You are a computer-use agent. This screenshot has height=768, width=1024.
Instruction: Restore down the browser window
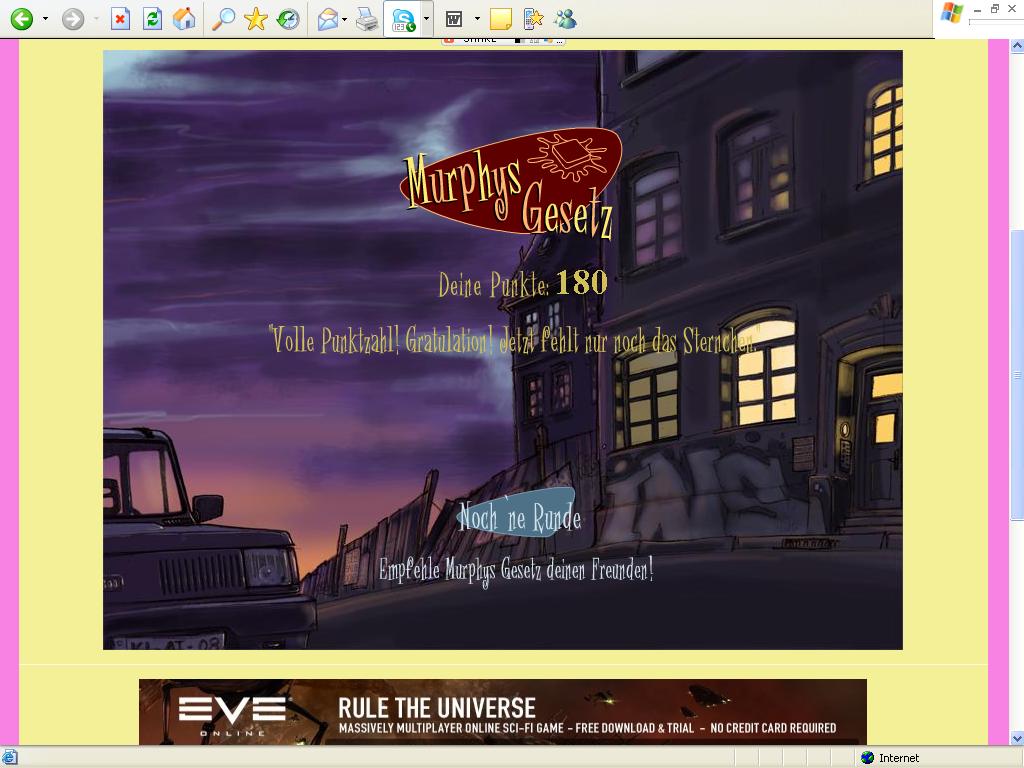[995, 8]
